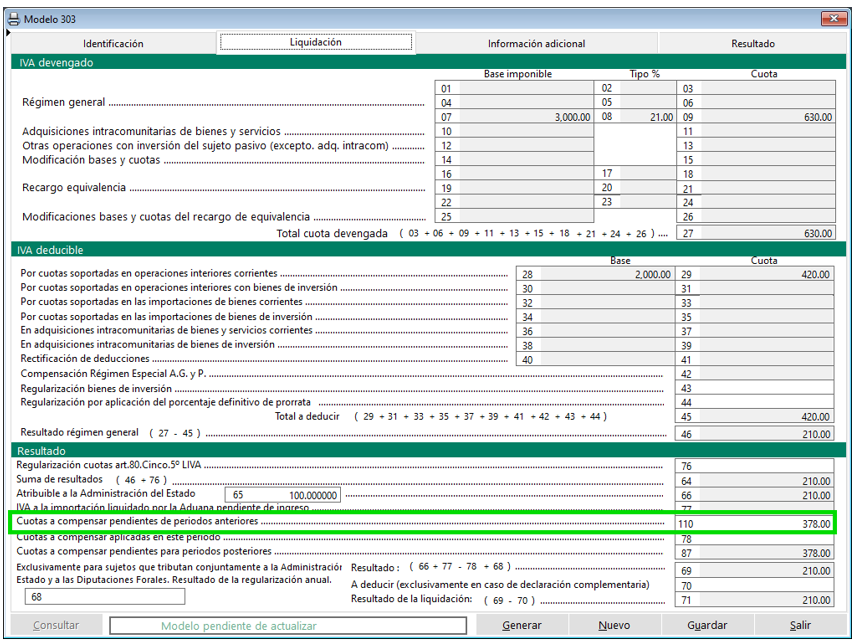Click the Generar button
This screenshot has width=856, height=644.
click(521, 625)
